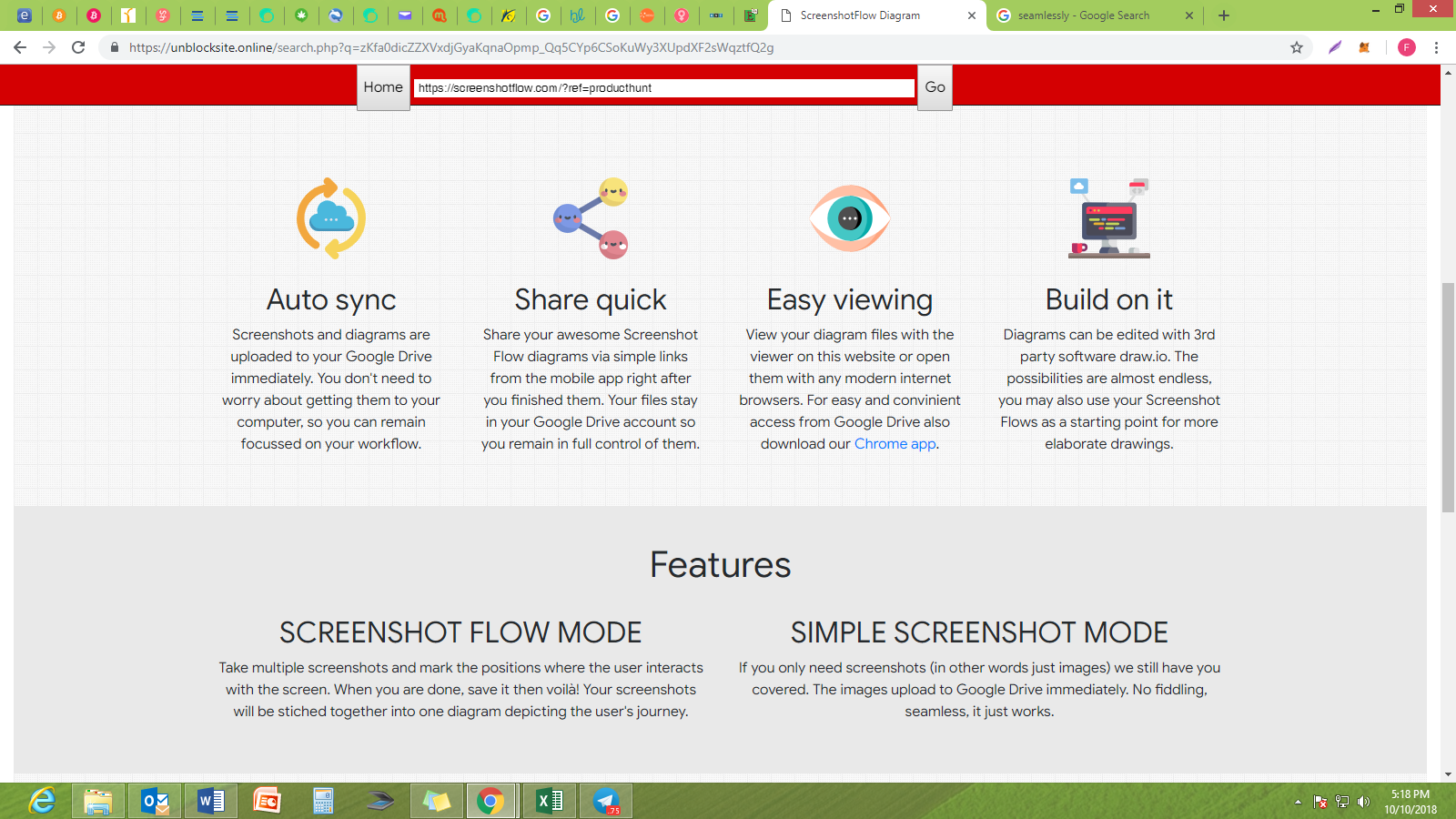The width and height of the screenshot is (1456, 819).
Task: Open Telegram from the taskbar
Action: pos(606,802)
